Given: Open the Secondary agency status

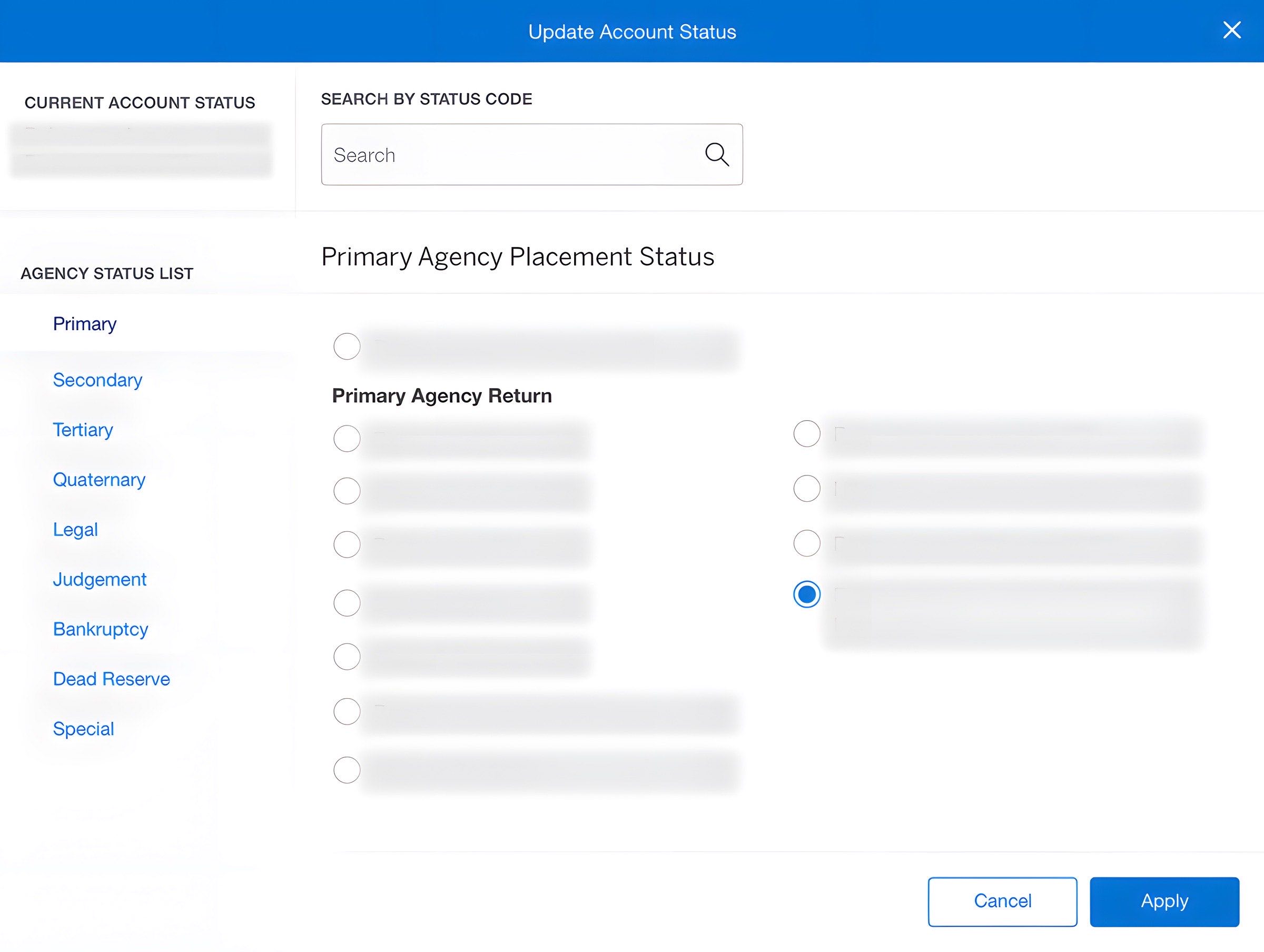Looking at the screenshot, I should coord(97,380).
